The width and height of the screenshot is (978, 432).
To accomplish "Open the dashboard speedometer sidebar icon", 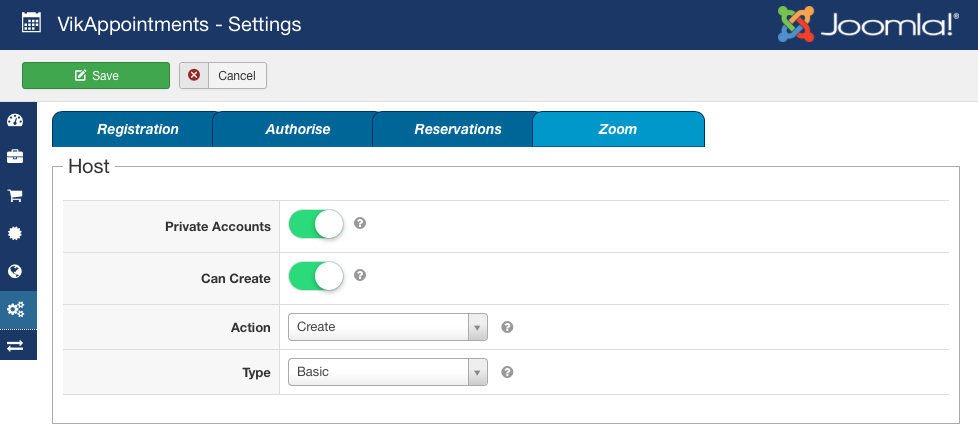I will 15,120.
